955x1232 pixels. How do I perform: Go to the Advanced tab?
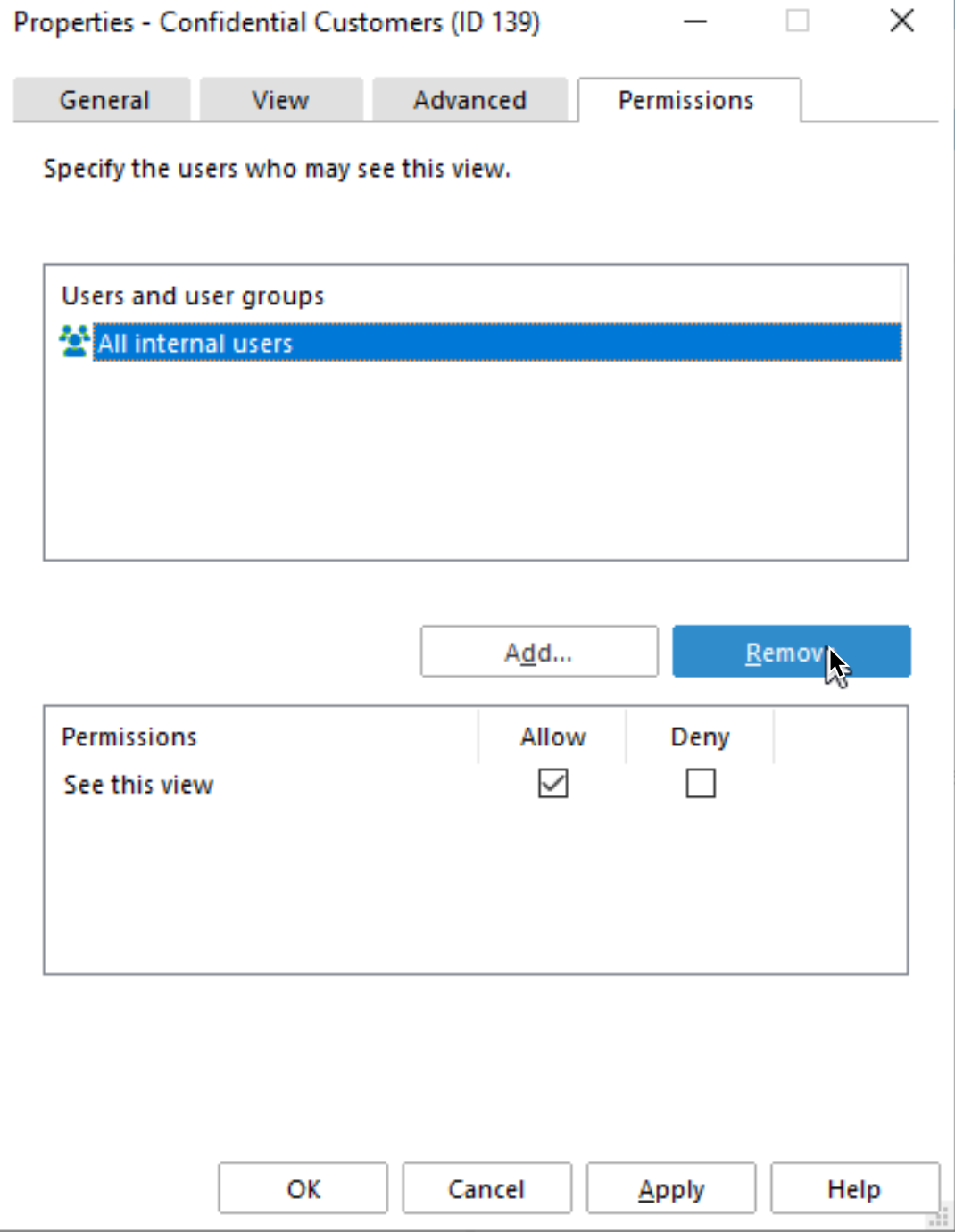(469, 100)
